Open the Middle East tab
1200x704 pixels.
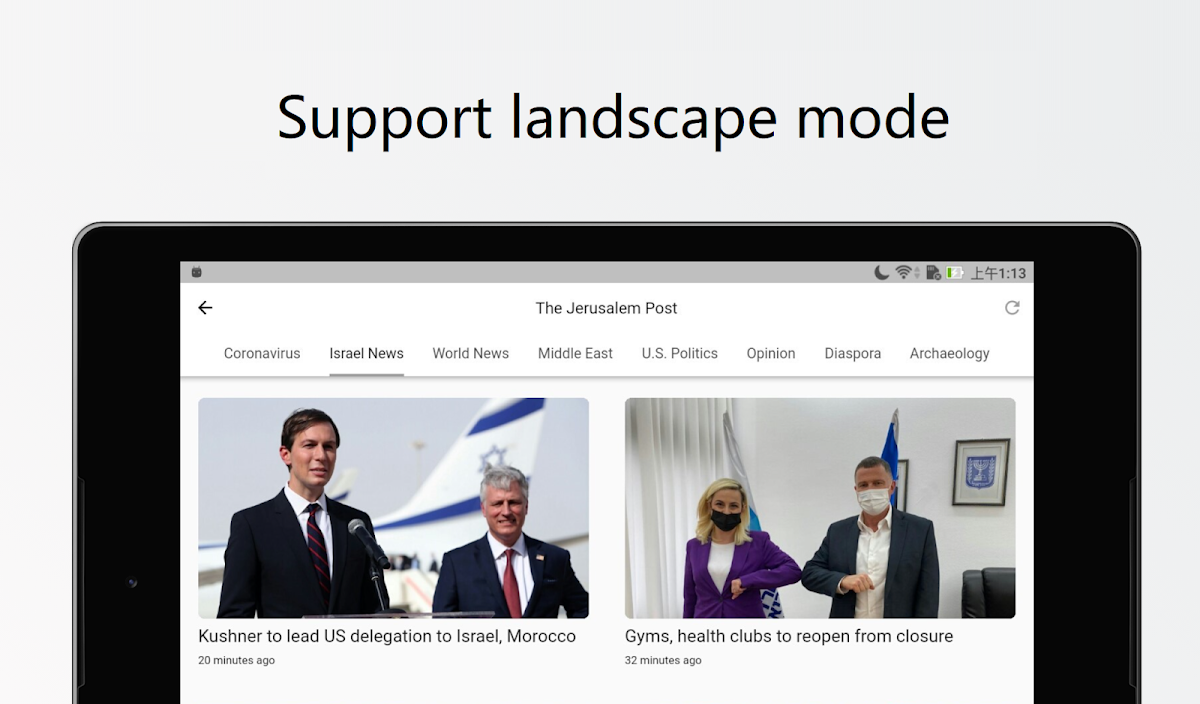pos(575,353)
